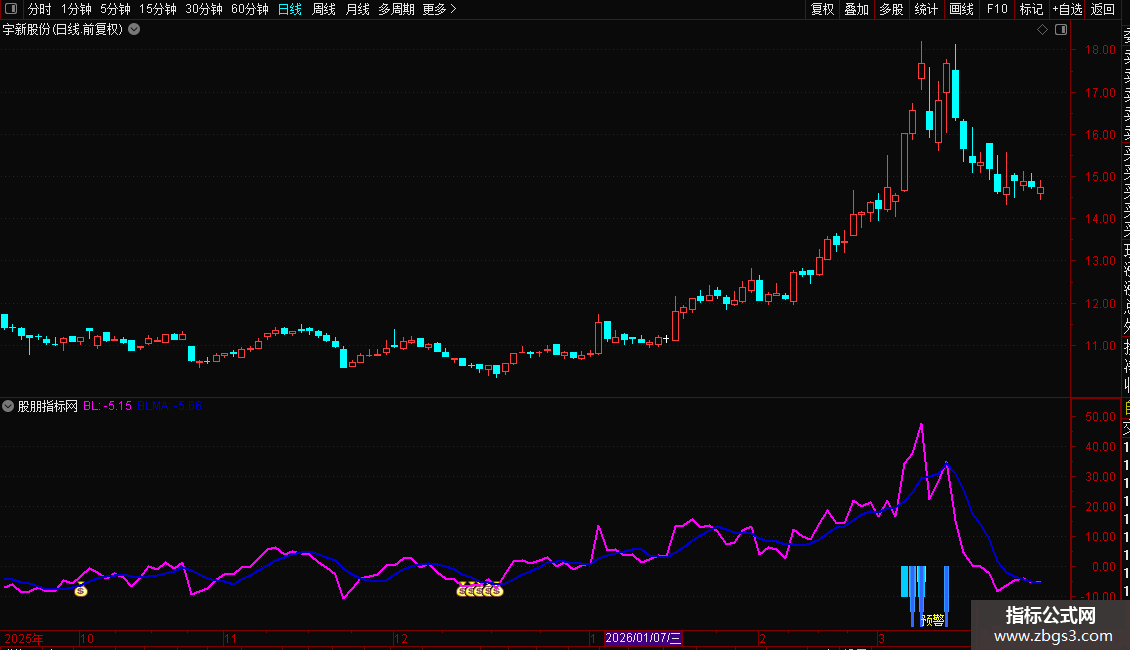Click the highest candlestick near 18.00

[x=921, y=71]
